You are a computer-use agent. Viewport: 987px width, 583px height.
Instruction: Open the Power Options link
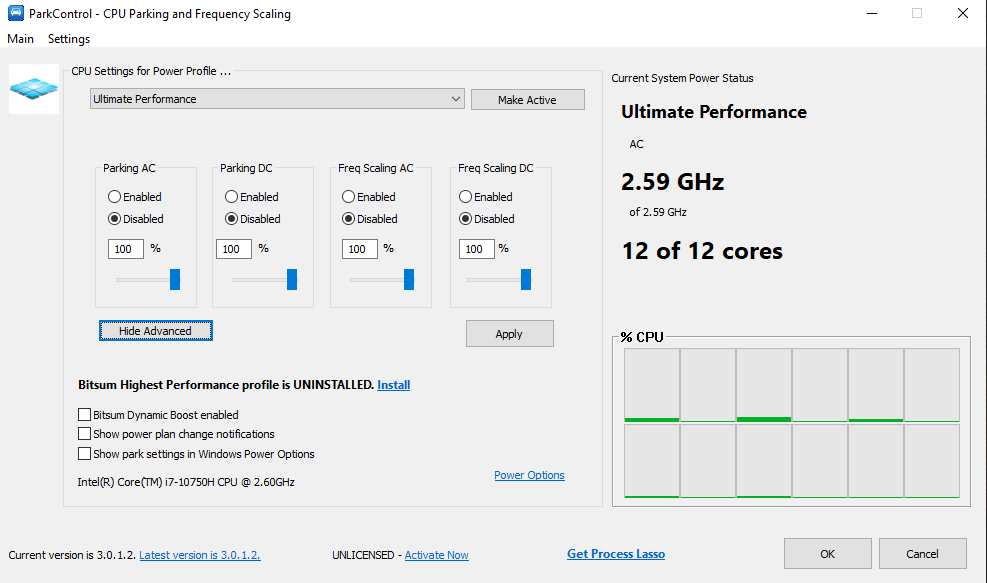529,475
